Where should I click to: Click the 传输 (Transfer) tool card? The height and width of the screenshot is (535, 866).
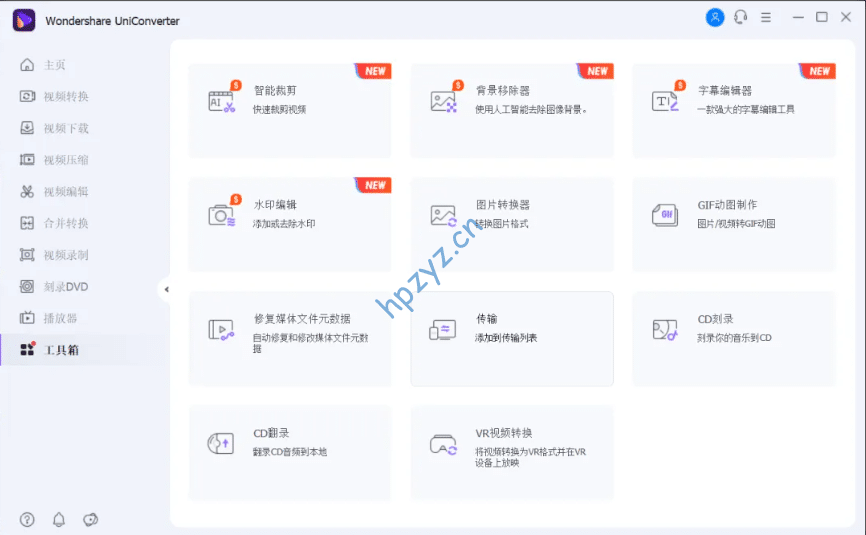pos(512,338)
